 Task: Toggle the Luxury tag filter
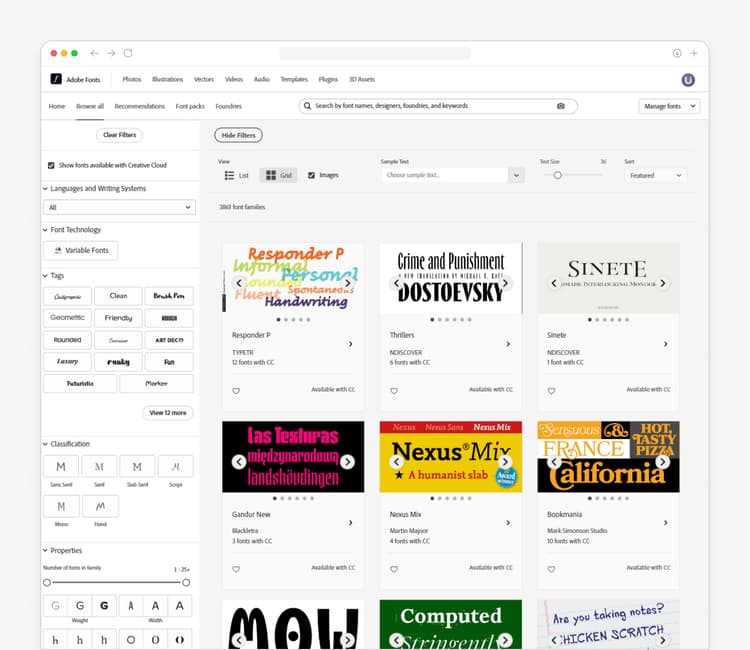click(67, 362)
